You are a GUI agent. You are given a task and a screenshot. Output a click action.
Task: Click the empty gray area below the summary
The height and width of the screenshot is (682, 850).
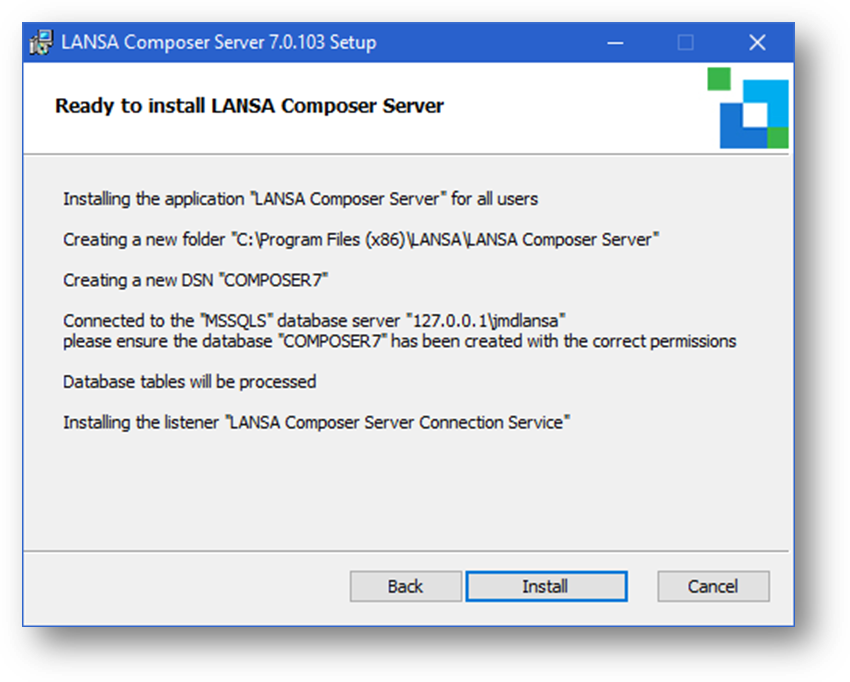click(400, 490)
